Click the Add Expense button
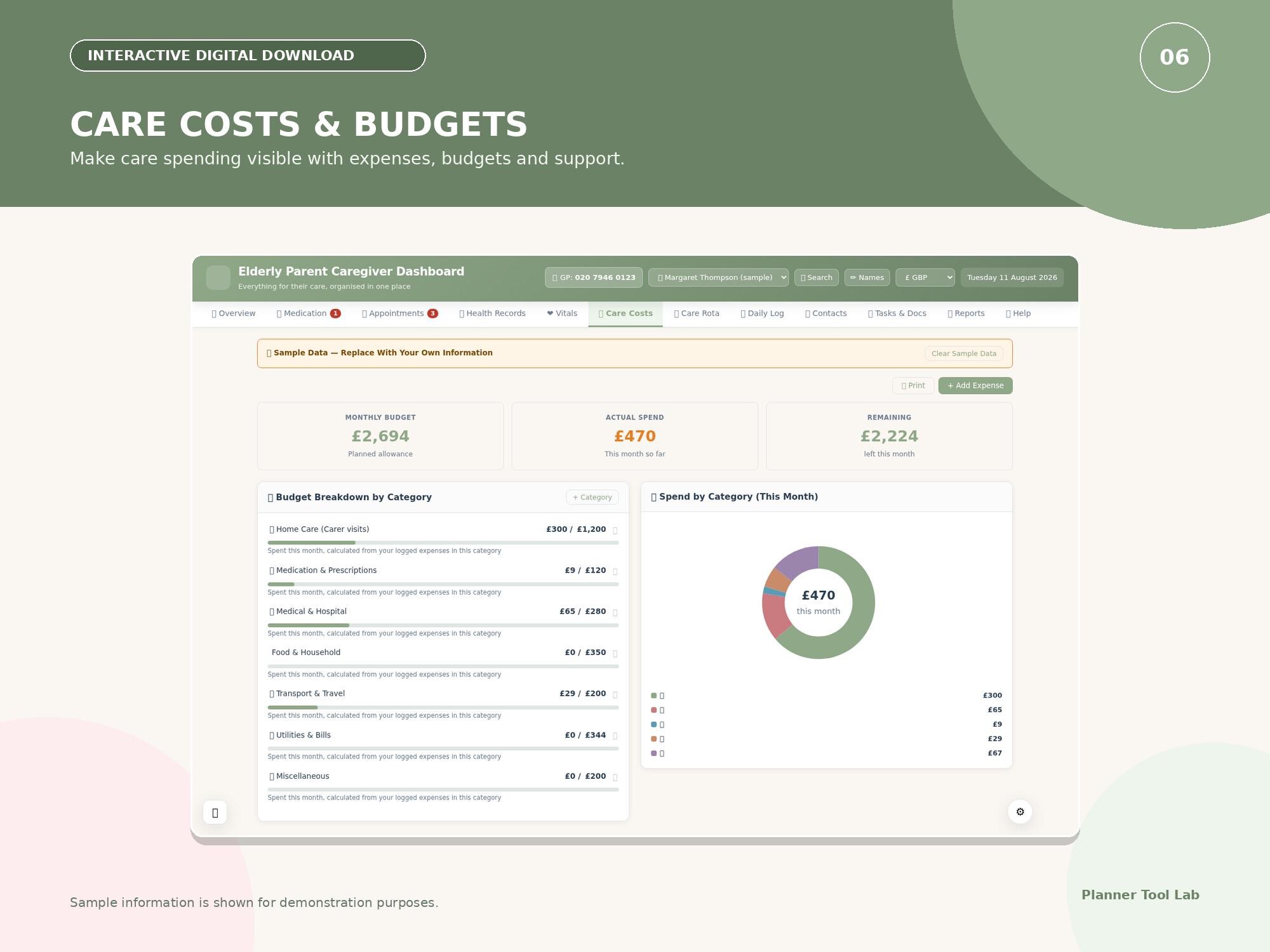Screen dimensions: 1270x952 click(x=975, y=385)
